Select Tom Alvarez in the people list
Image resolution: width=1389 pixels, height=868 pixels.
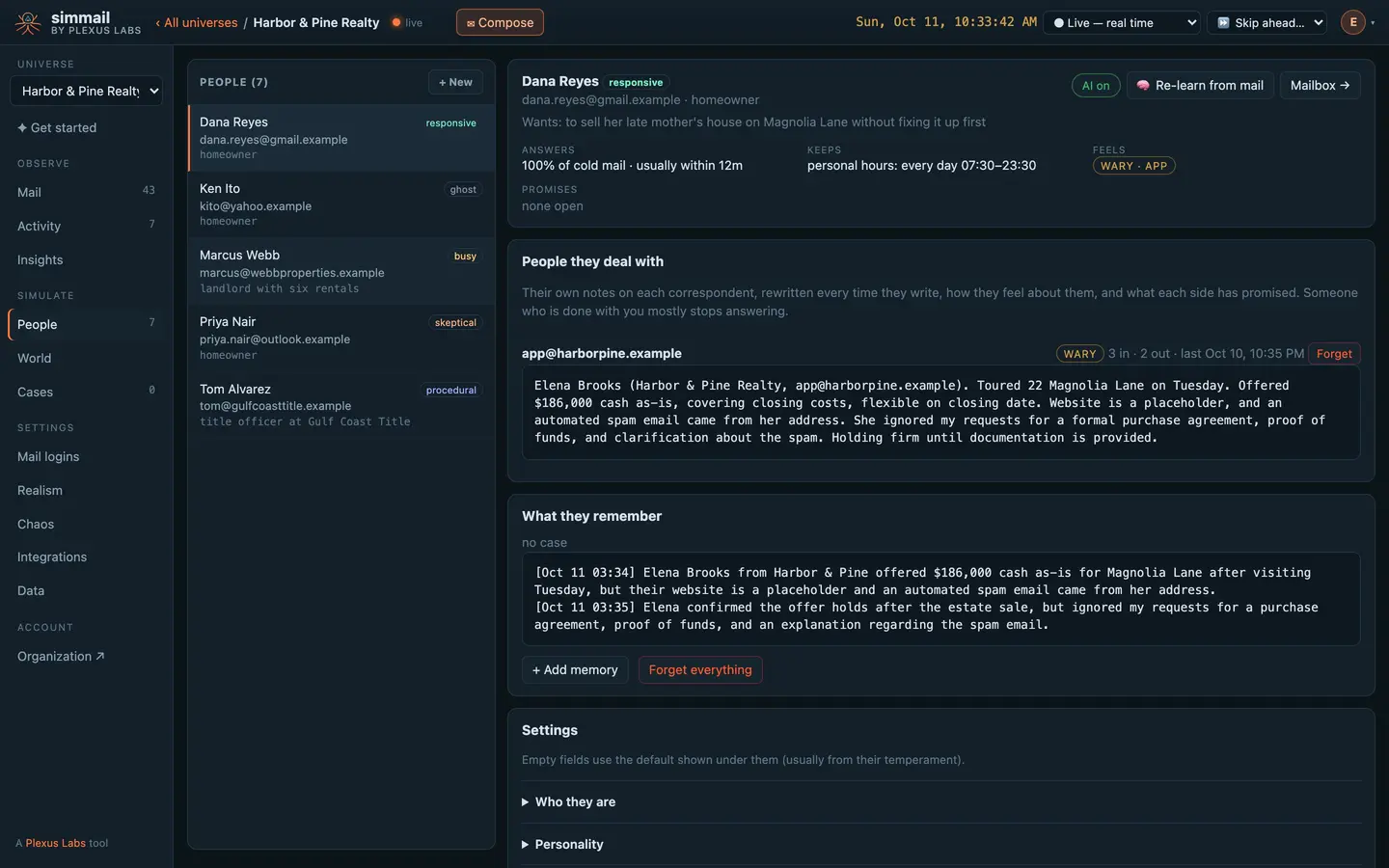tap(340, 405)
